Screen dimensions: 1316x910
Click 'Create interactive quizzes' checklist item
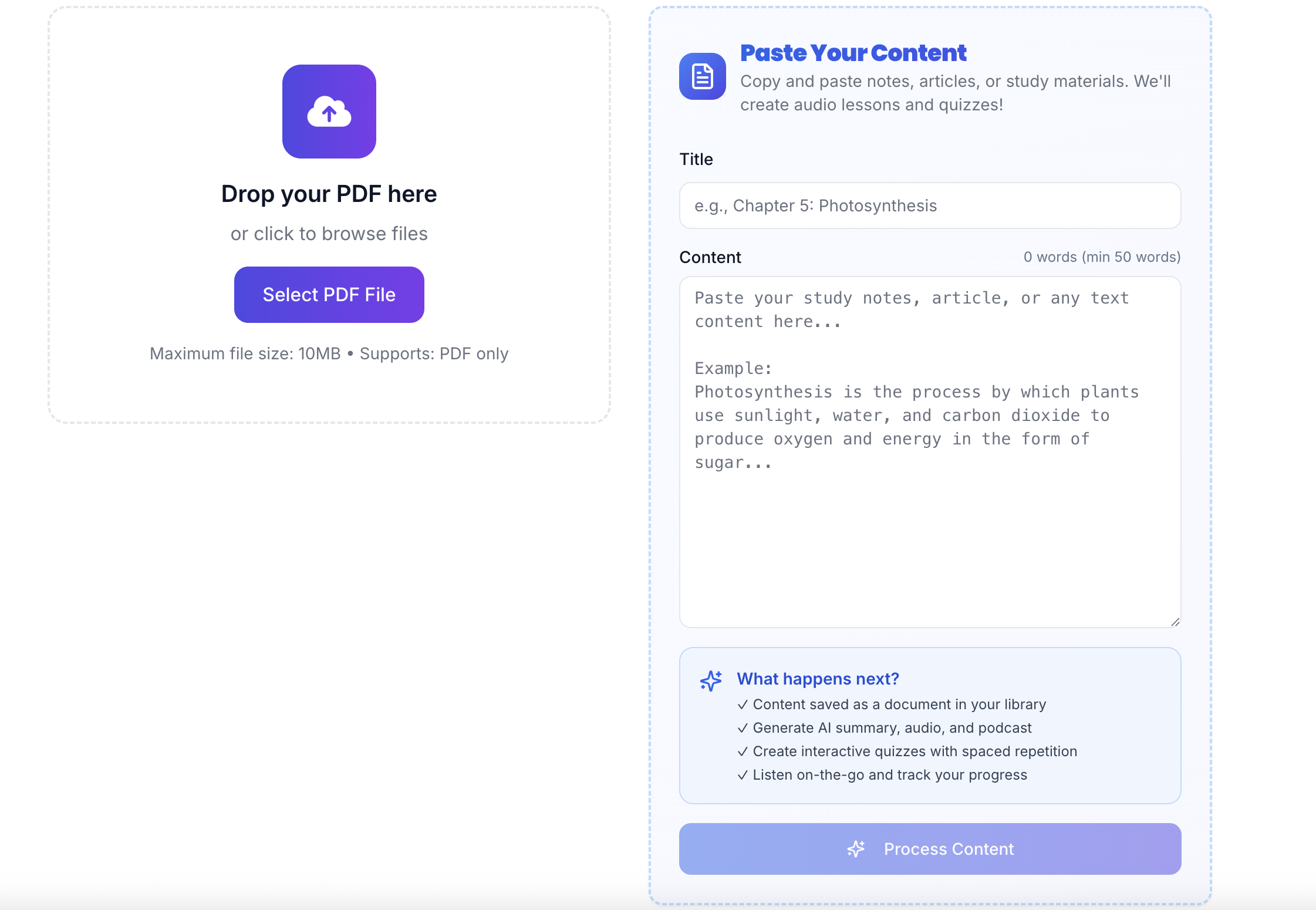click(x=915, y=751)
